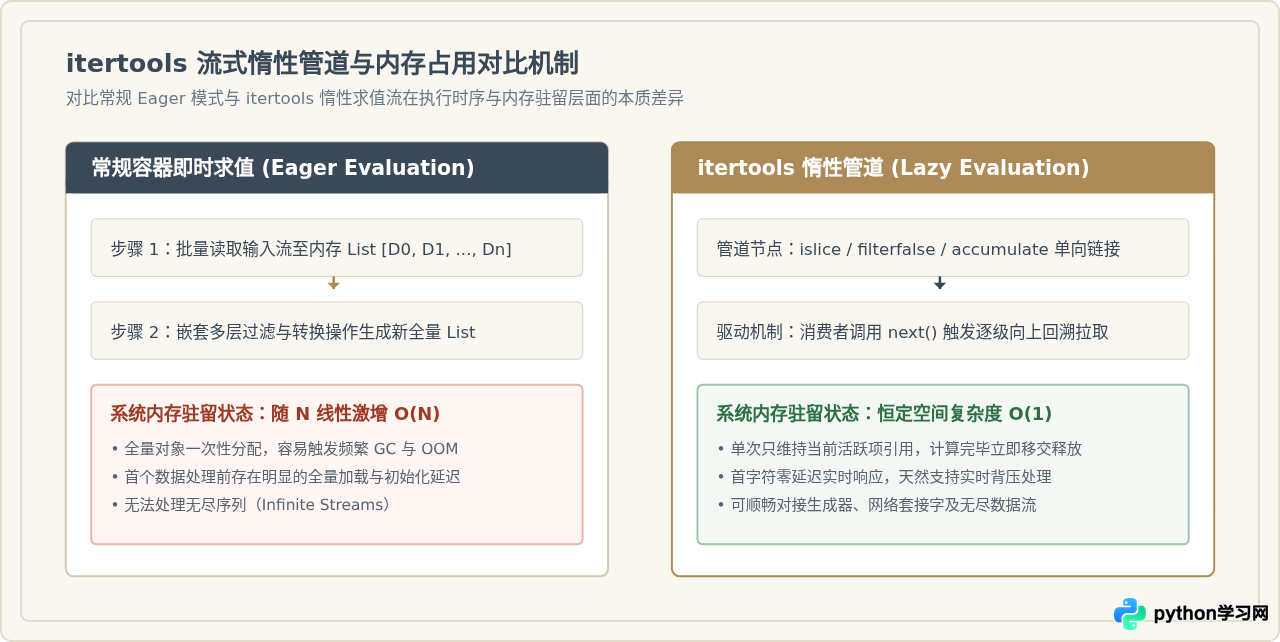This screenshot has width=1280, height=642.
Task: Select the '步骤 1：批量读取输入流至内存' box
Action: 337,248
